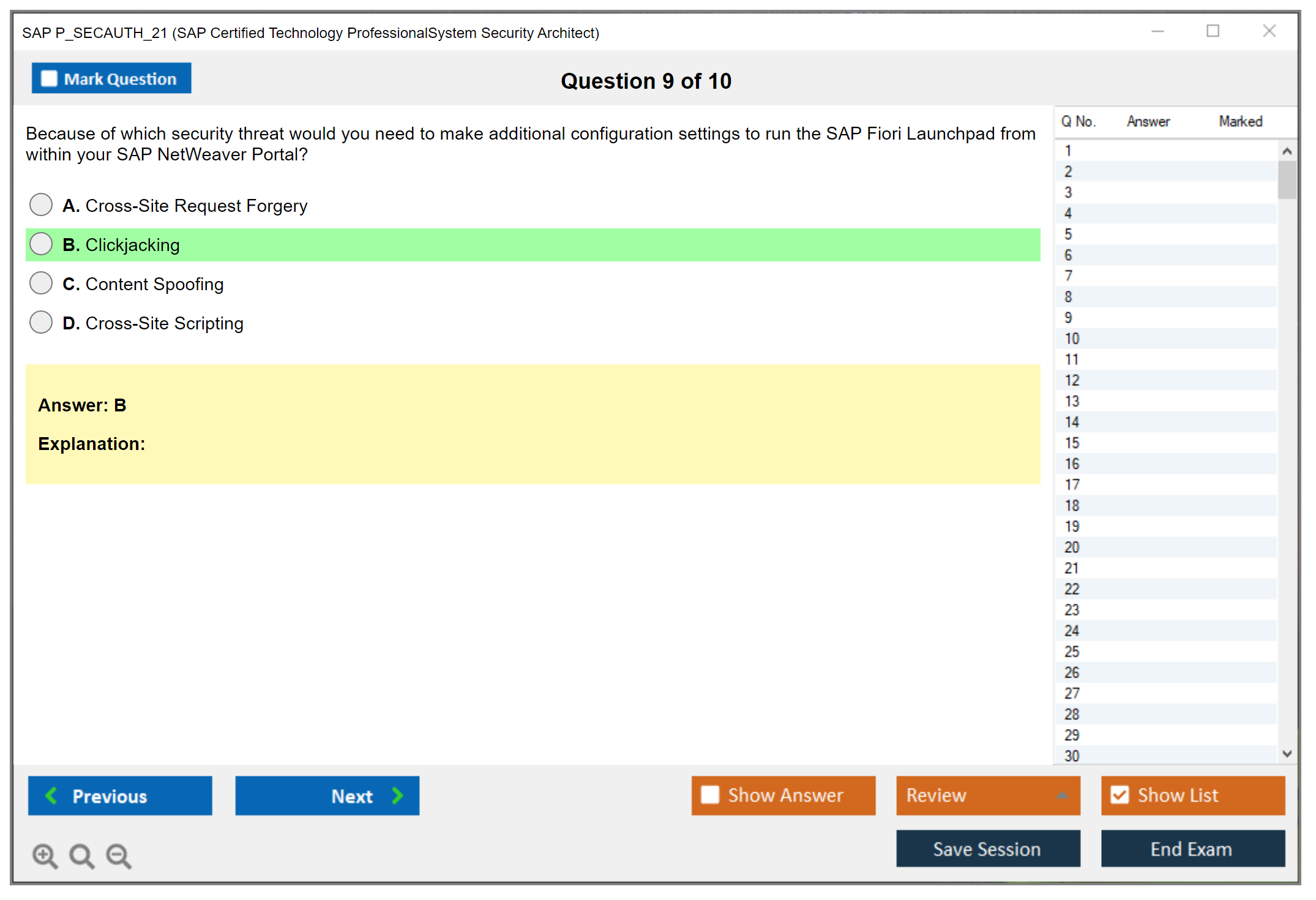Click the question list scrollbar thumb
1316x900 pixels.
[x=1287, y=179]
